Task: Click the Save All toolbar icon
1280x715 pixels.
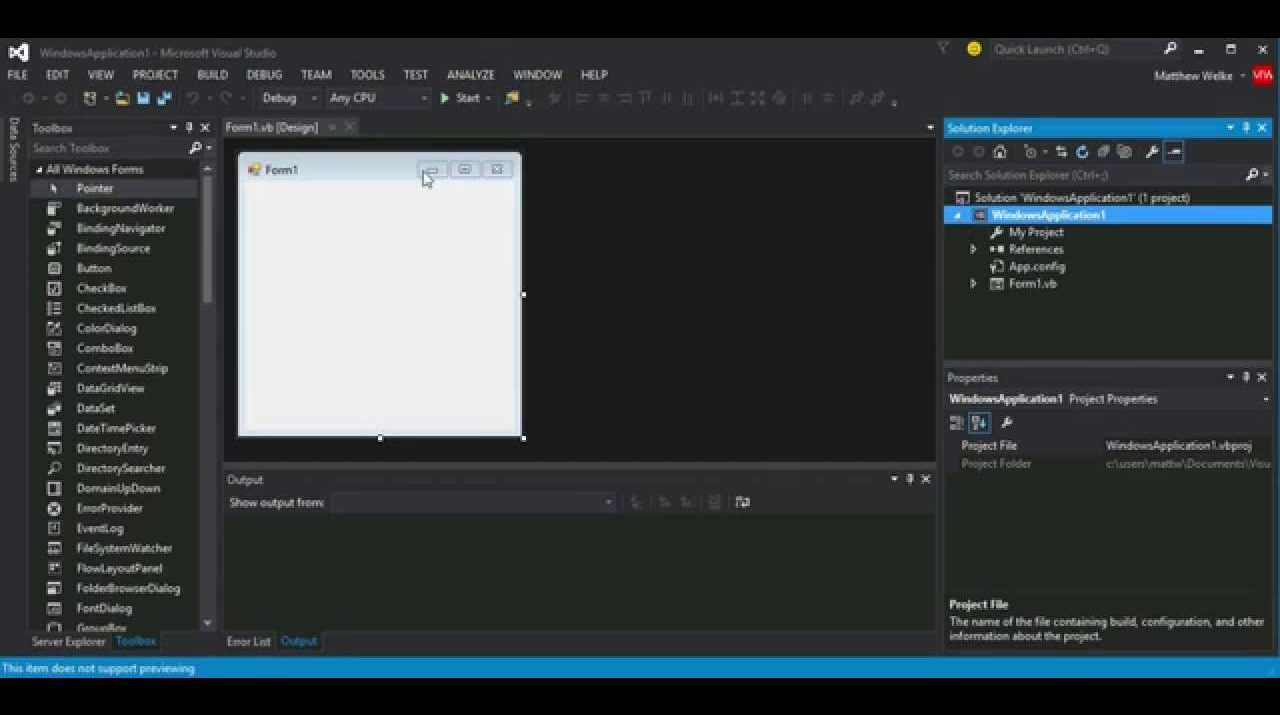Action: [x=164, y=98]
